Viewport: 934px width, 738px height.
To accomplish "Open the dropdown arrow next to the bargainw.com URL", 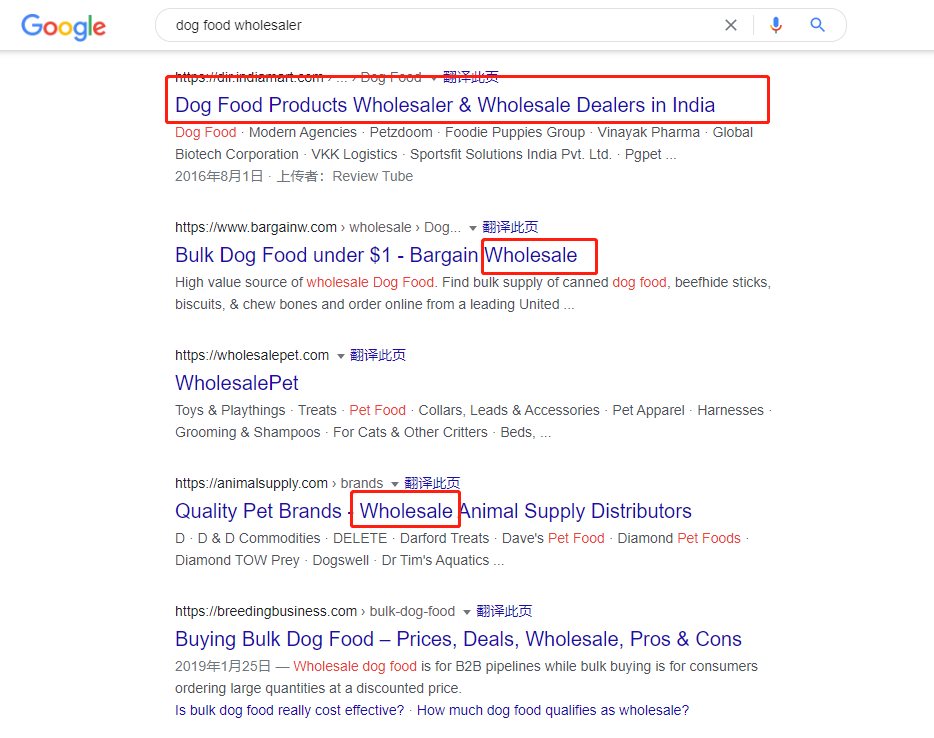I will 473,228.
